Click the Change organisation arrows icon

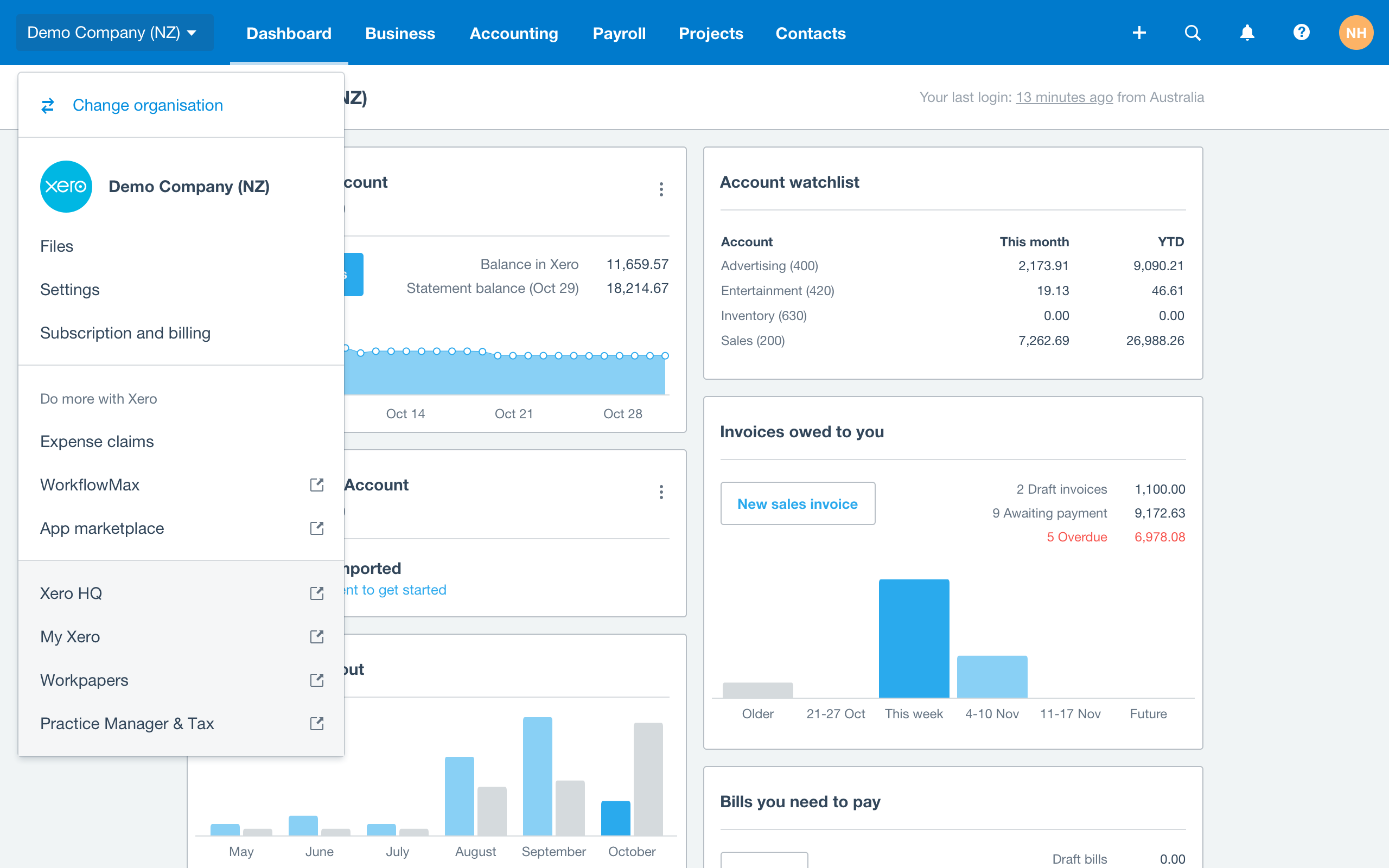click(48, 105)
